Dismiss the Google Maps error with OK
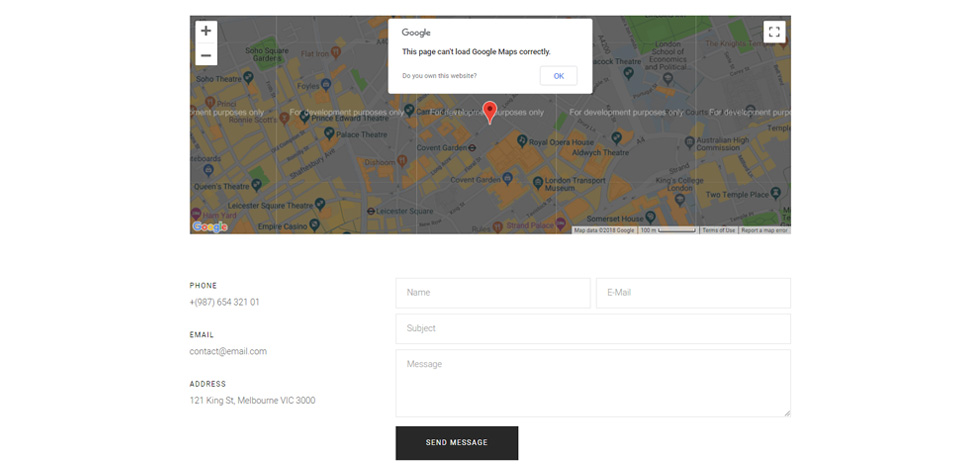Image resolution: width=980 pixels, height=471 pixels. pyautogui.click(x=558, y=76)
